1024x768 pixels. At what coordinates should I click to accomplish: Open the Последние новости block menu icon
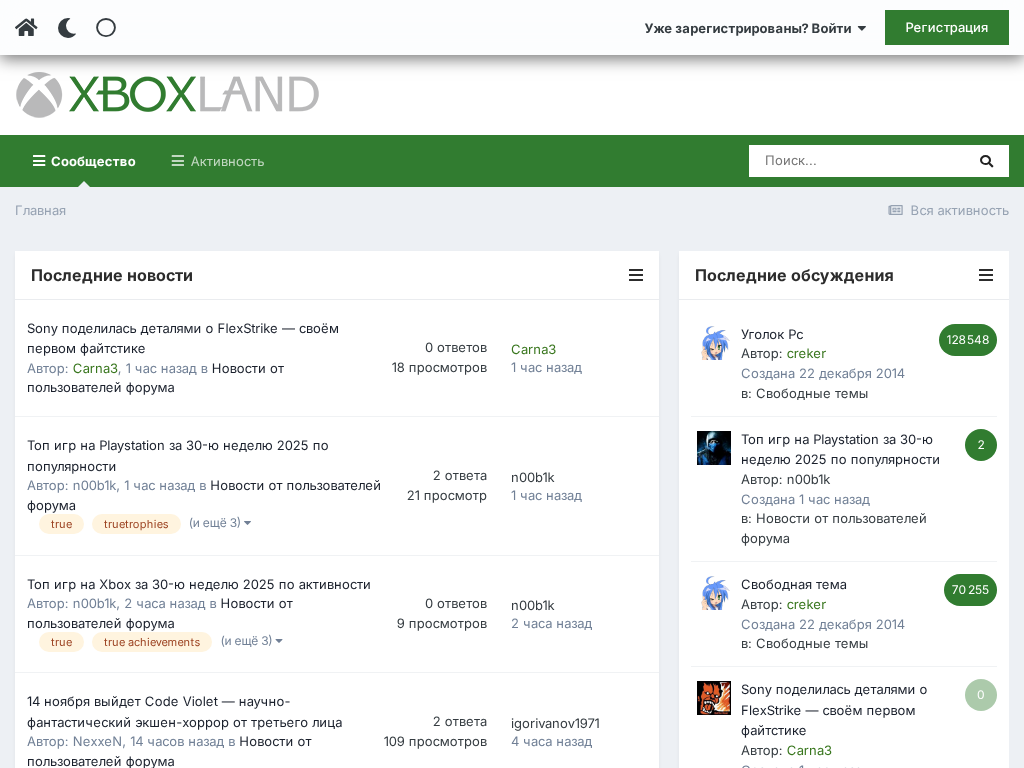coord(636,275)
